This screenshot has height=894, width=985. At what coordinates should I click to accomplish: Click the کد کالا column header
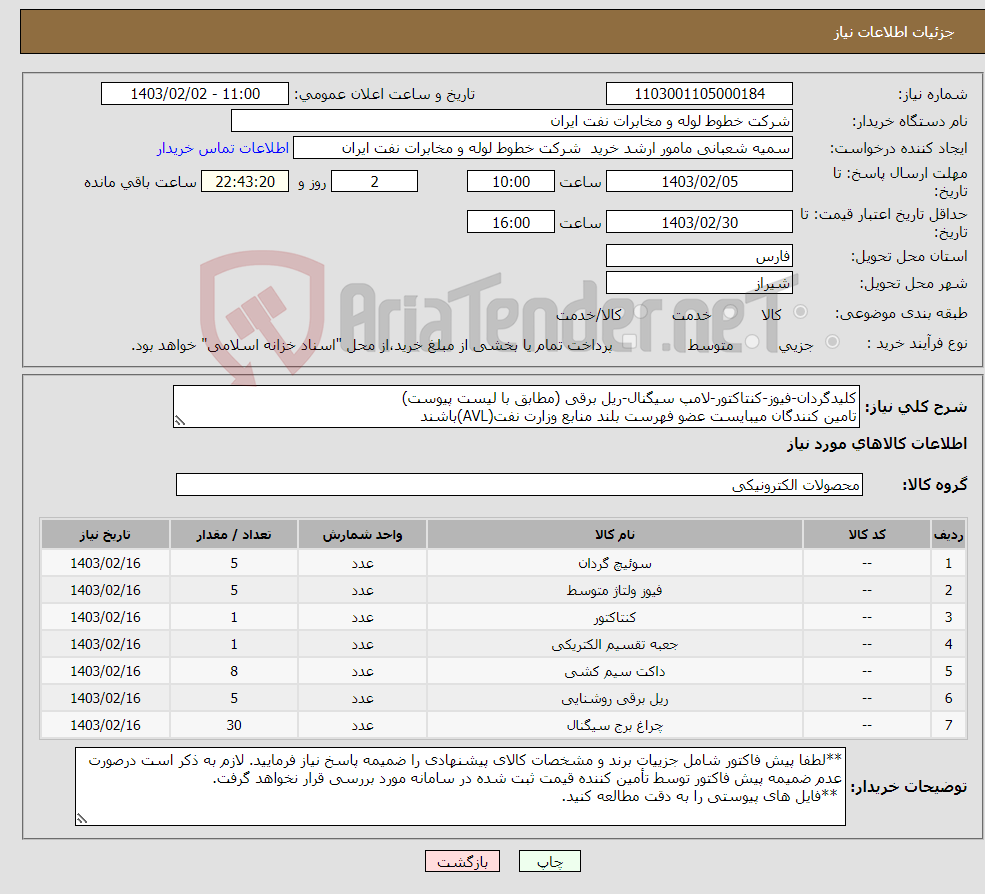pyautogui.click(x=867, y=534)
